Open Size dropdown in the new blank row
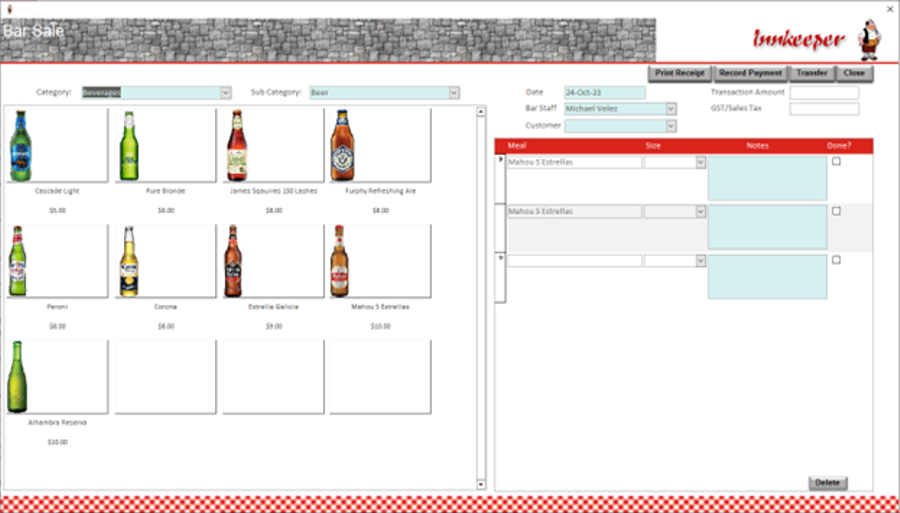 (700, 261)
